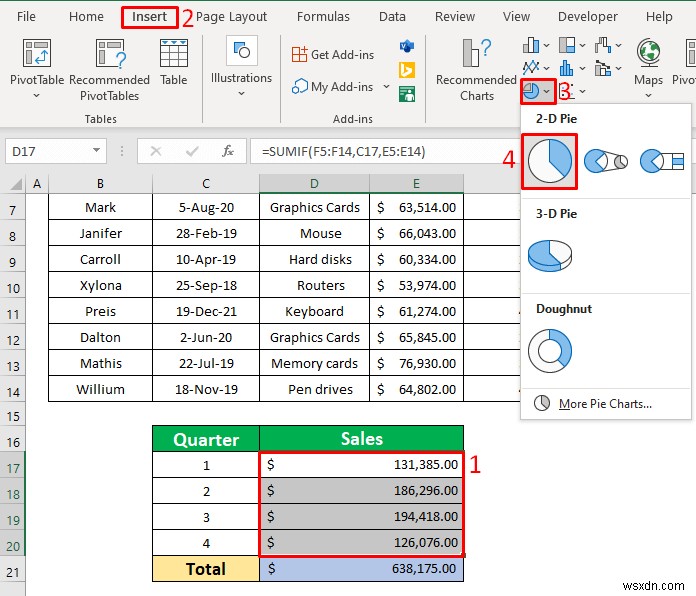Select the Bar of Pie chart option
The height and width of the screenshot is (596, 696).
click(x=662, y=162)
